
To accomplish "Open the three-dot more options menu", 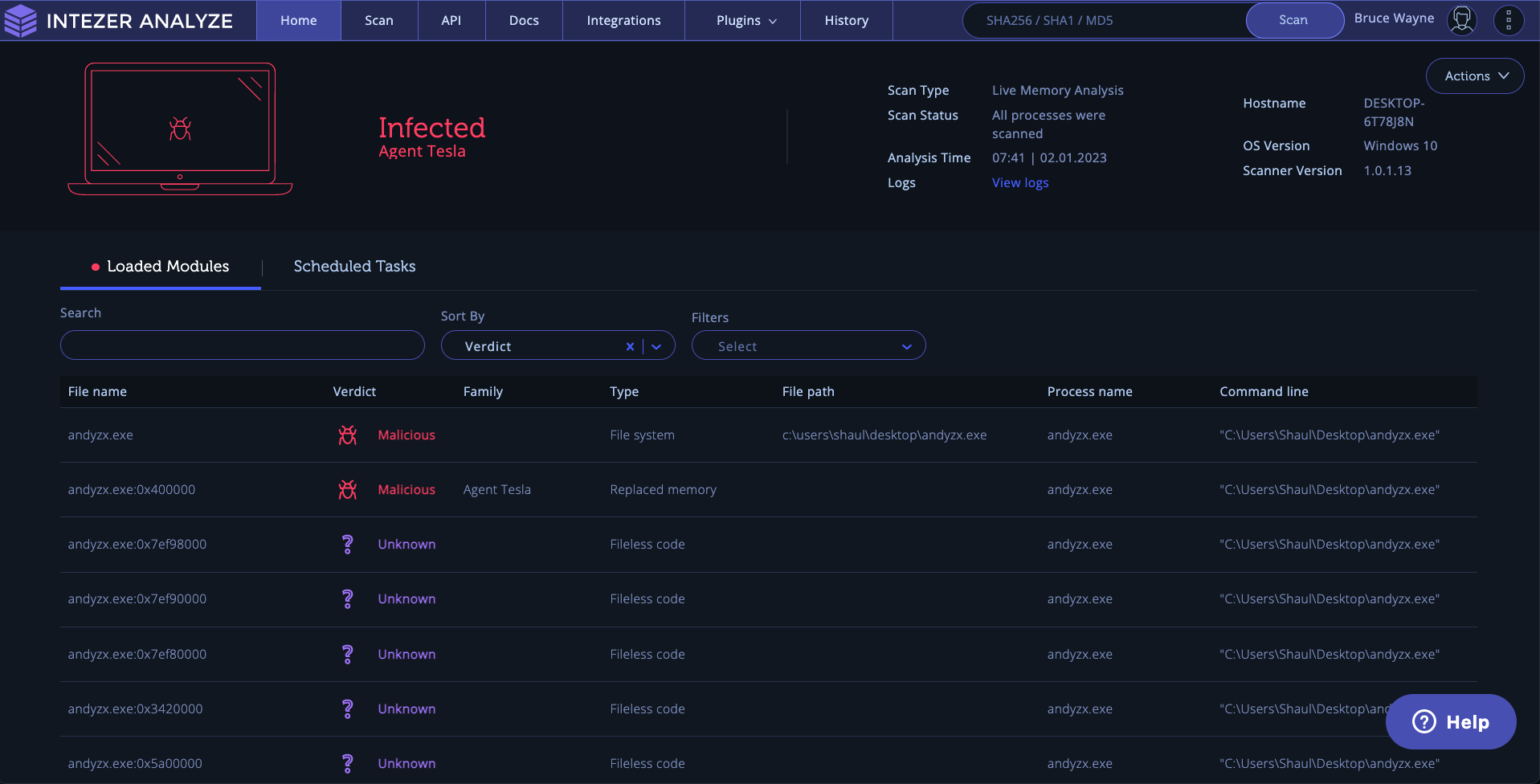I will pos(1508,20).
